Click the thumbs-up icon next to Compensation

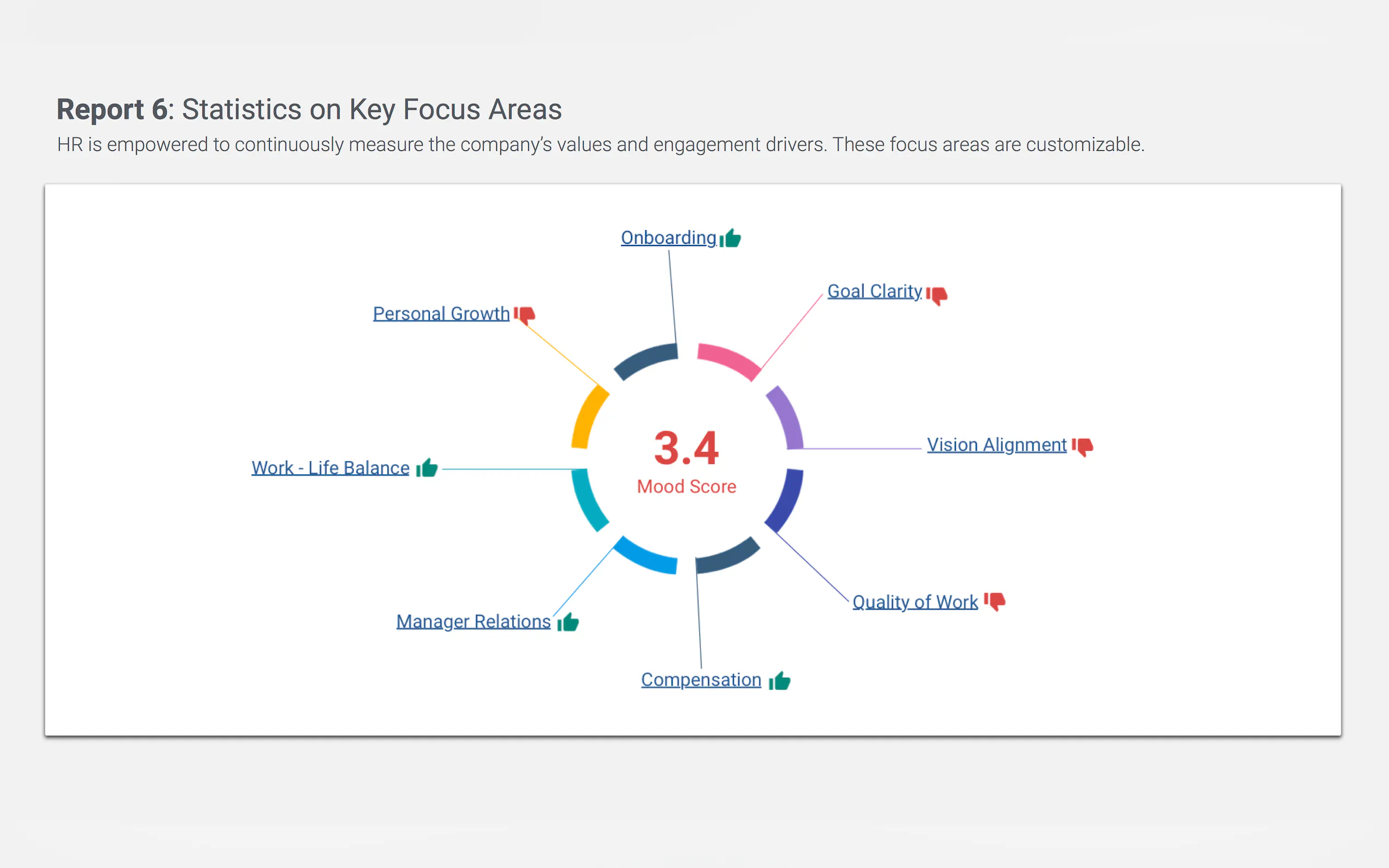pos(780,681)
